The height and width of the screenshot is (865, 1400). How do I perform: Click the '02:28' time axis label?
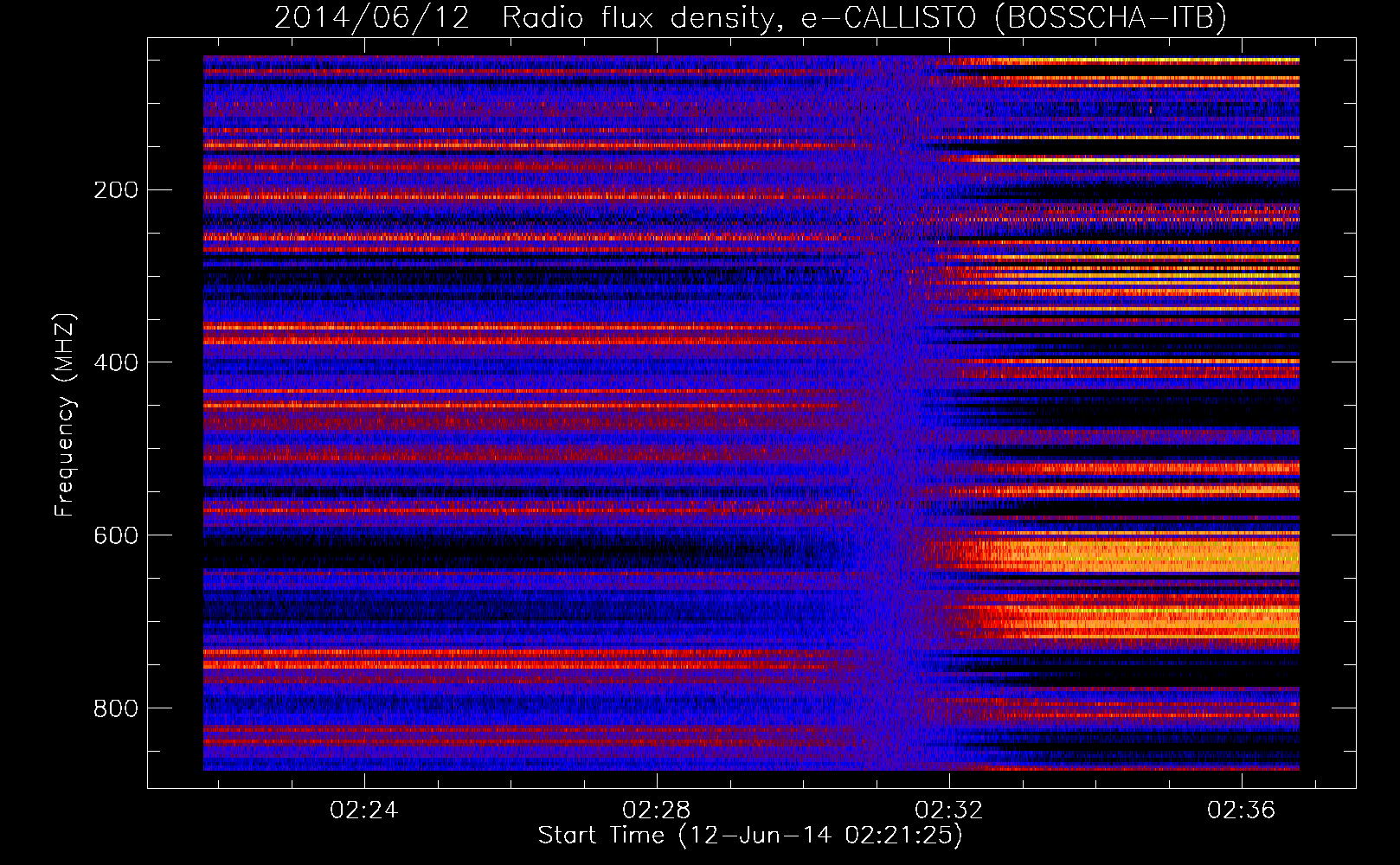657,811
